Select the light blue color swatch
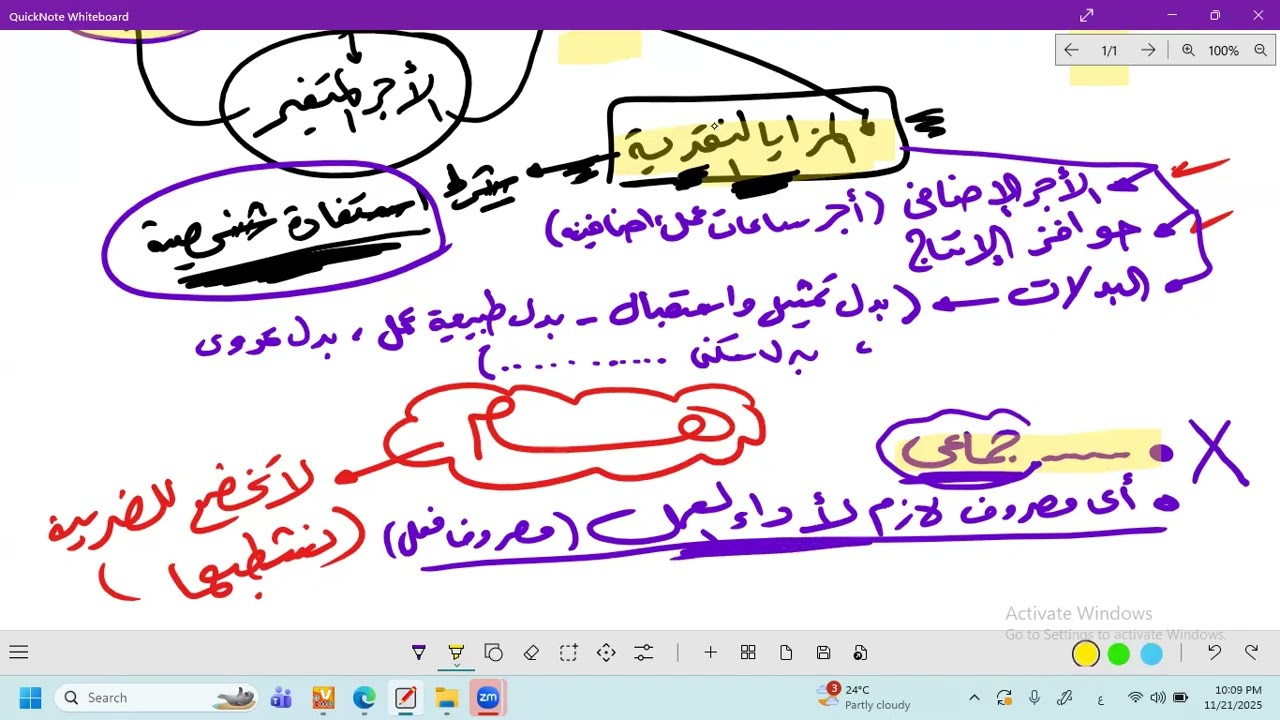The width and height of the screenshot is (1280, 720). pyautogui.click(x=1152, y=654)
